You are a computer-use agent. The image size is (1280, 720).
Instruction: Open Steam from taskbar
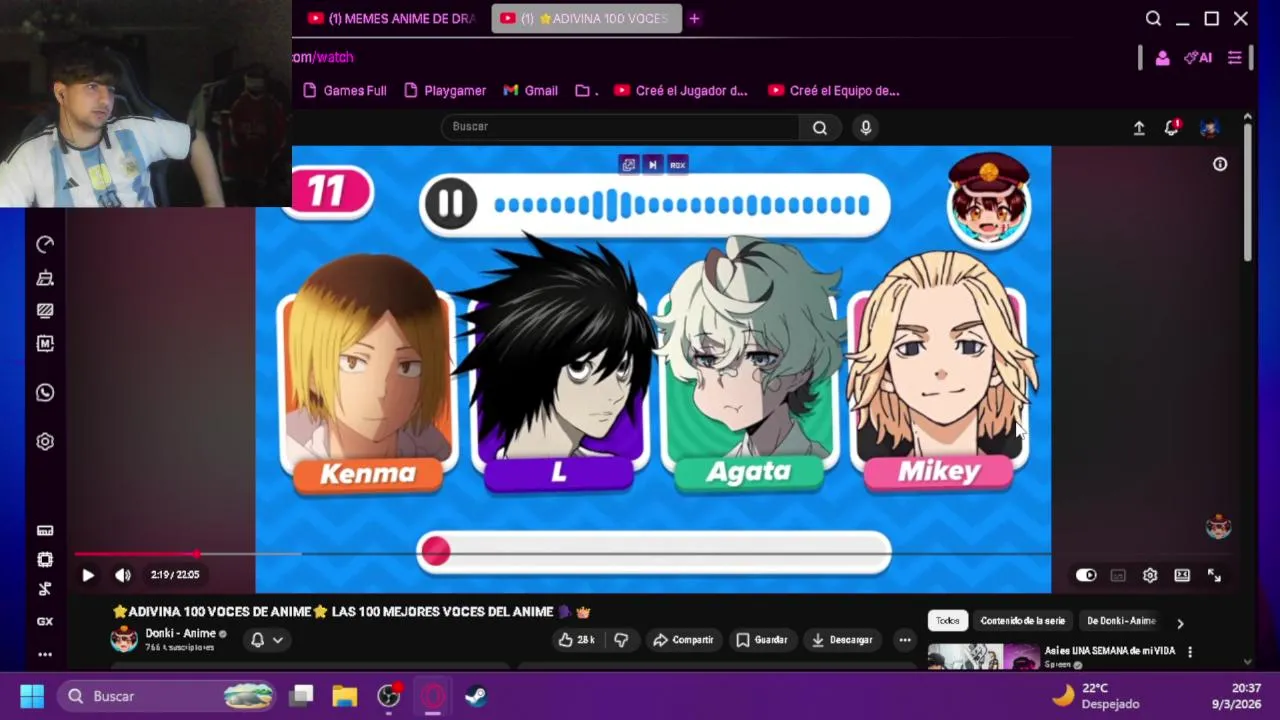476,696
